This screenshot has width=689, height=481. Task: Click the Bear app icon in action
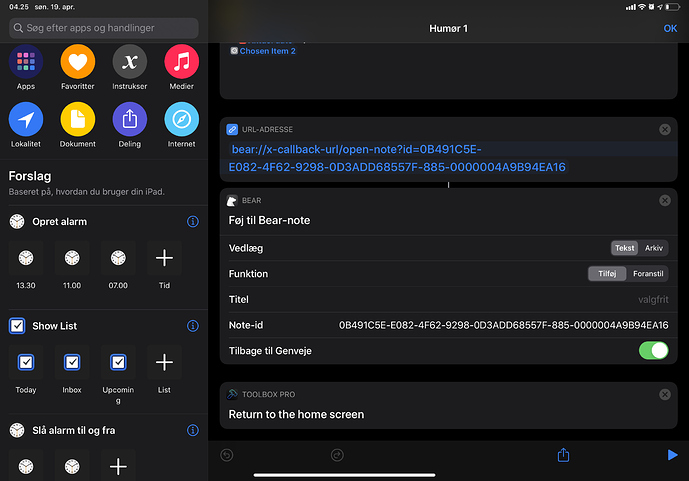click(232, 201)
